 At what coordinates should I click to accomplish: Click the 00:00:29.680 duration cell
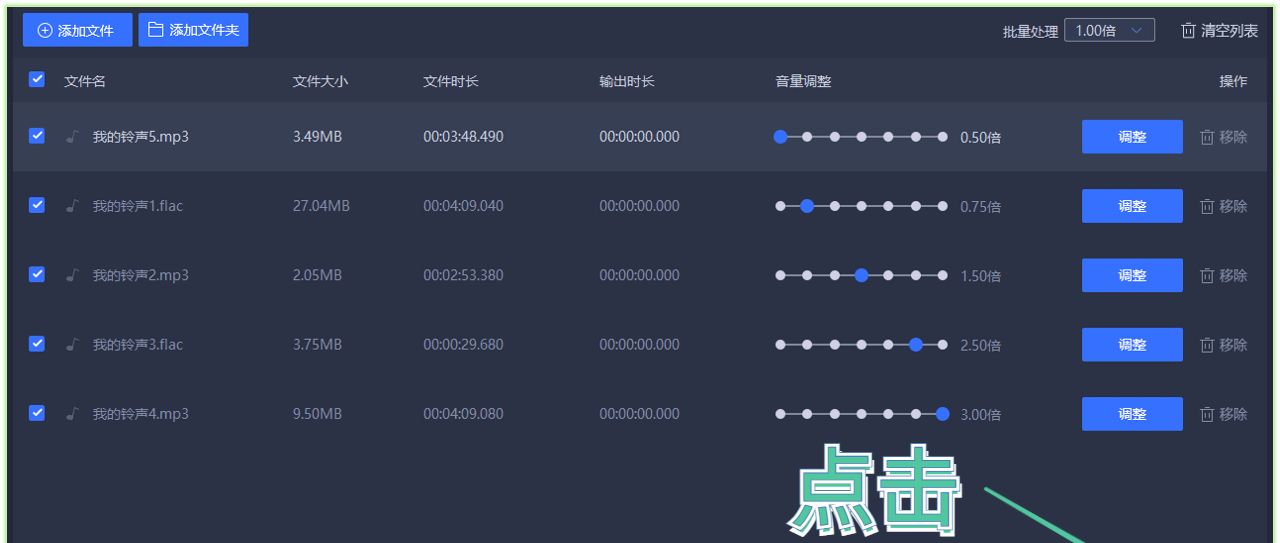[x=463, y=344]
